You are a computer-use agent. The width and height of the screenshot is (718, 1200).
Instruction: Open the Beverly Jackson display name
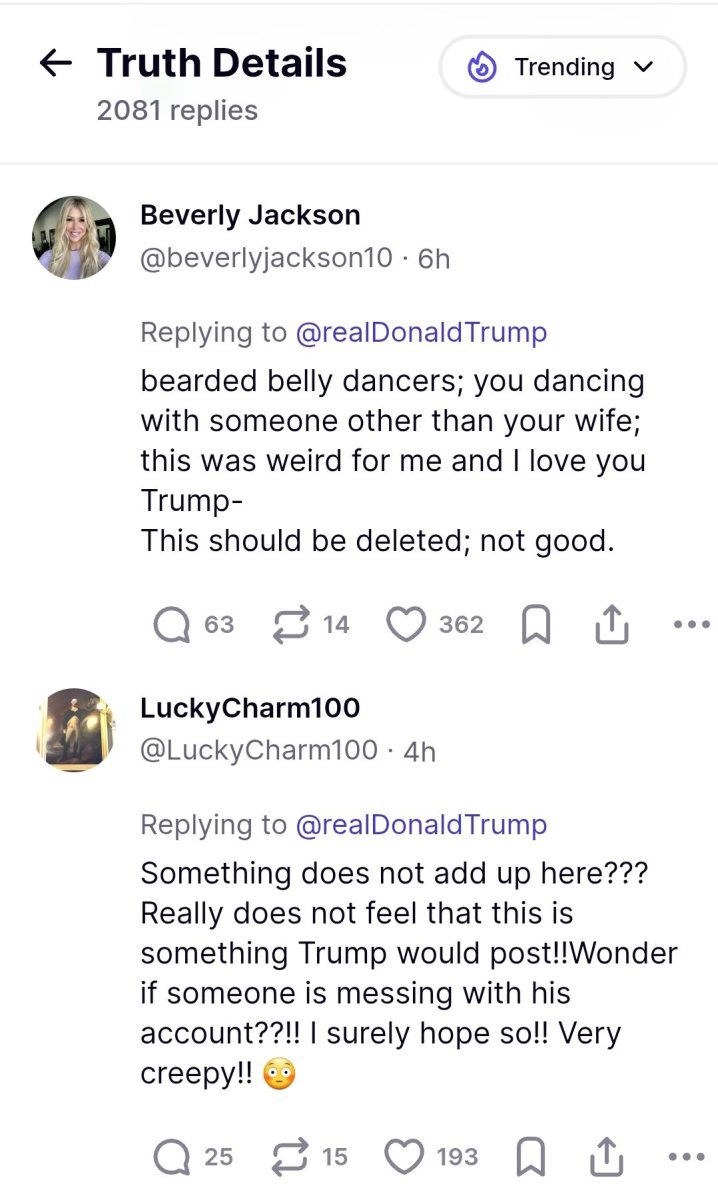(x=250, y=214)
